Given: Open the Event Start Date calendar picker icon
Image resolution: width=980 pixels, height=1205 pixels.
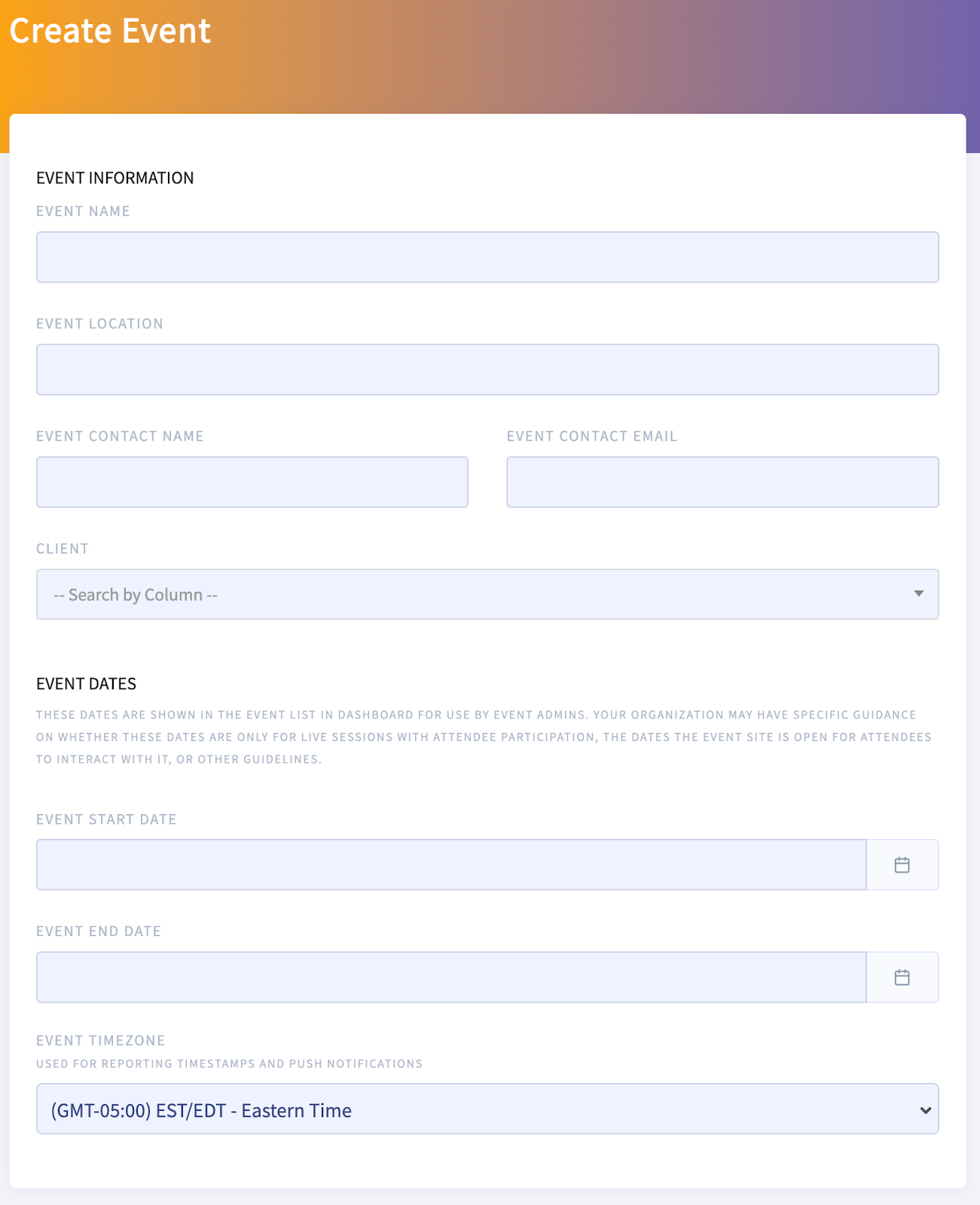Looking at the screenshot, I should click(902, 865).
